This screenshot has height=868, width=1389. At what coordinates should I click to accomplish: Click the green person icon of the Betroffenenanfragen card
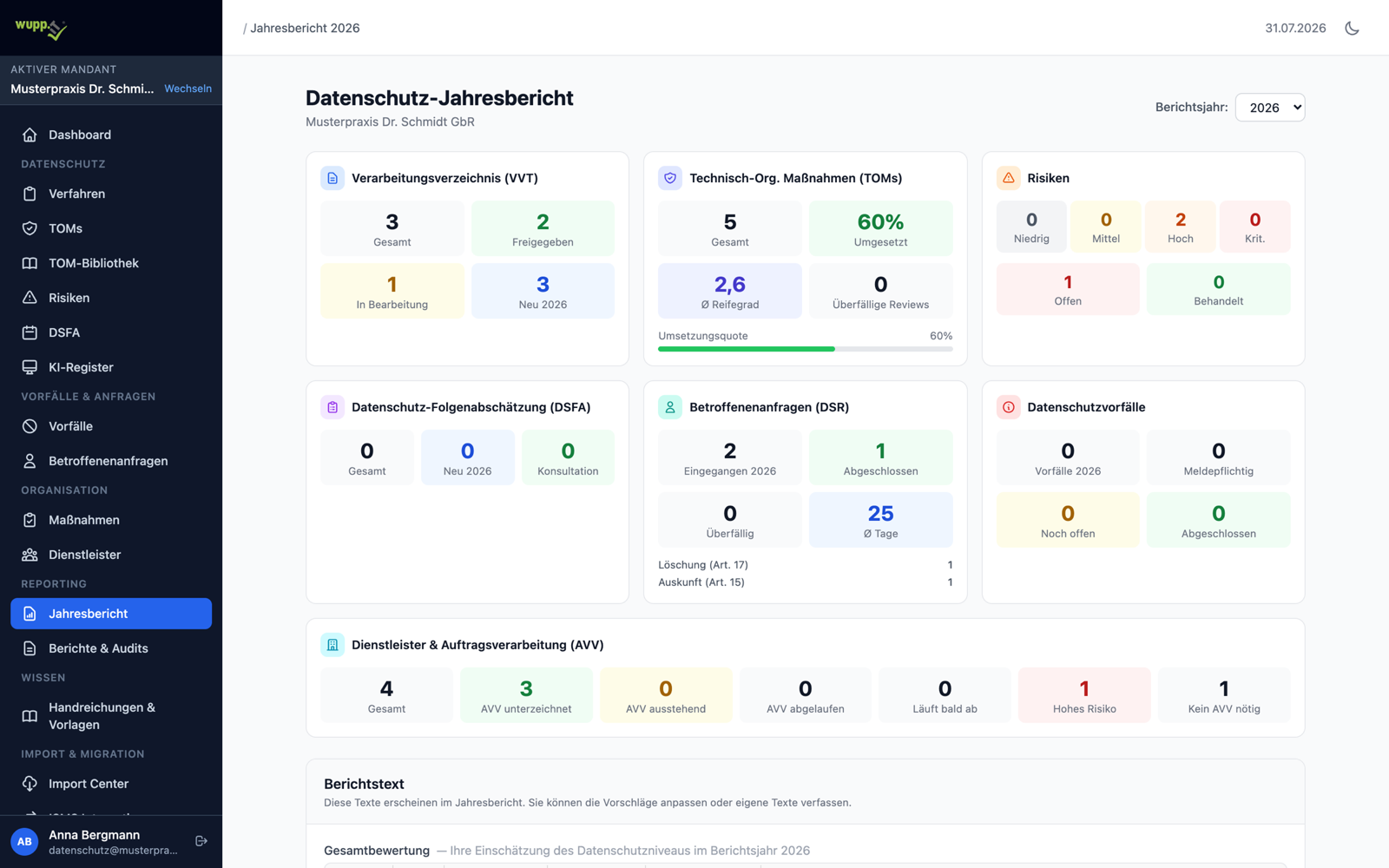[x=670, y=407]
